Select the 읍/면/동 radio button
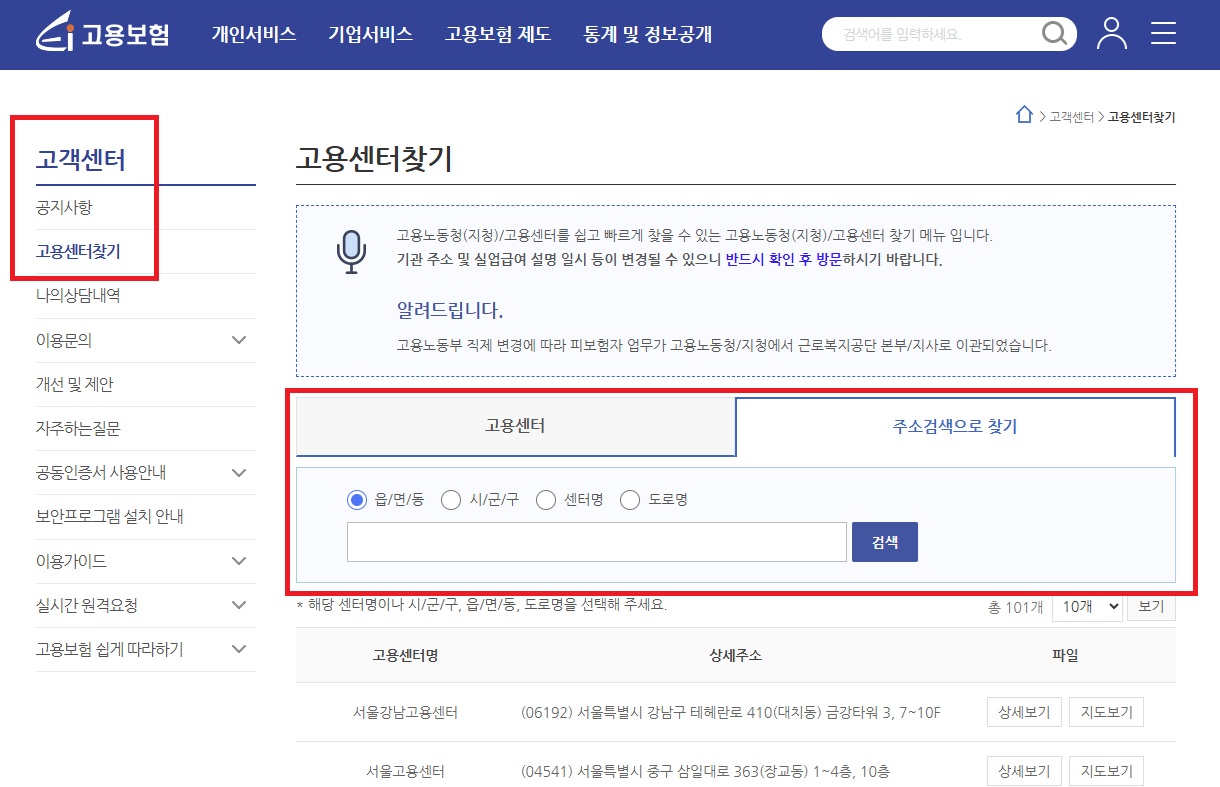This screenshot has width=1220, height=787. [x=357, y=500]
